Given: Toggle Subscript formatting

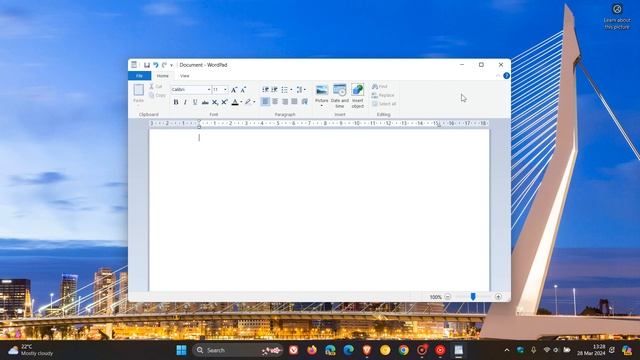Looking at the screenshot, I should tap(215, 102).
